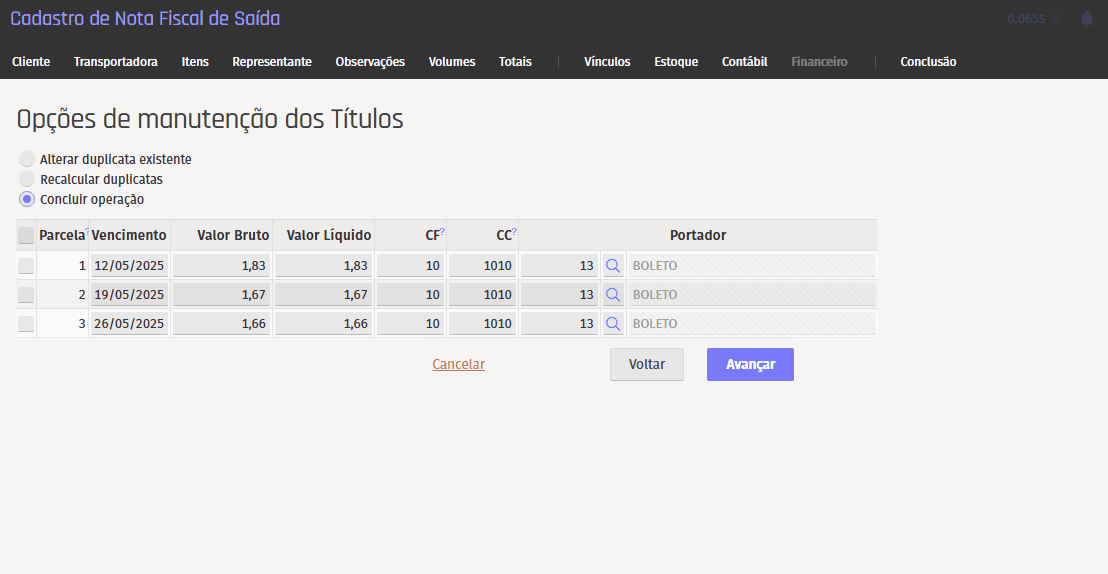Open Portador search for parcela 2
Image resolution: width=1108 pixels, height=574 pixels.
(613, 295)
